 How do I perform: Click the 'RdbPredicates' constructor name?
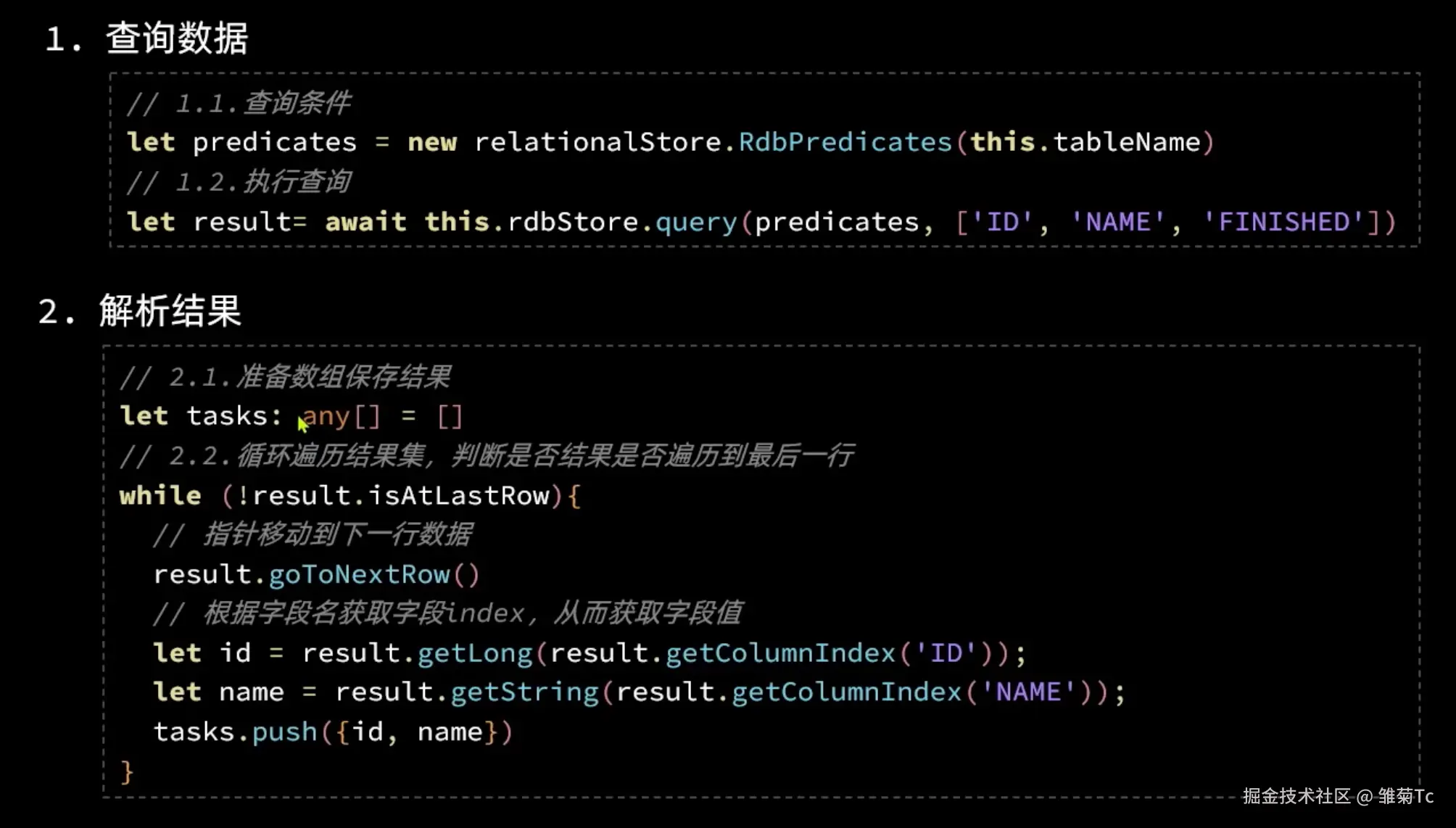(845, 142)
